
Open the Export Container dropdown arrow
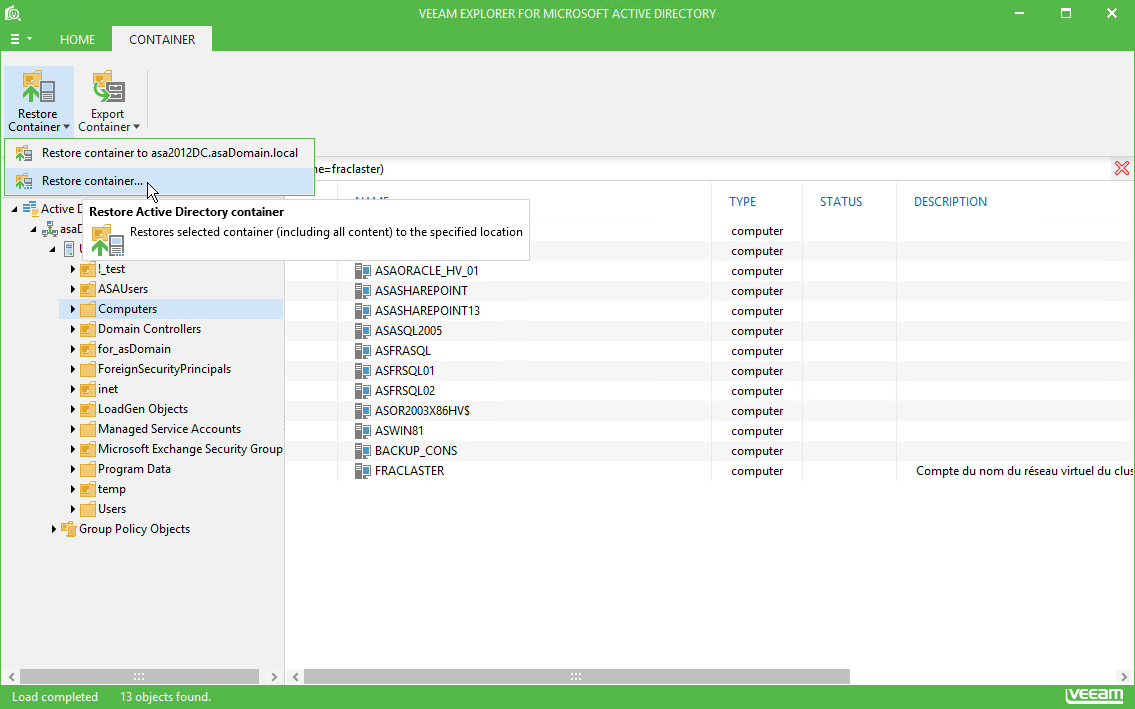136,127
